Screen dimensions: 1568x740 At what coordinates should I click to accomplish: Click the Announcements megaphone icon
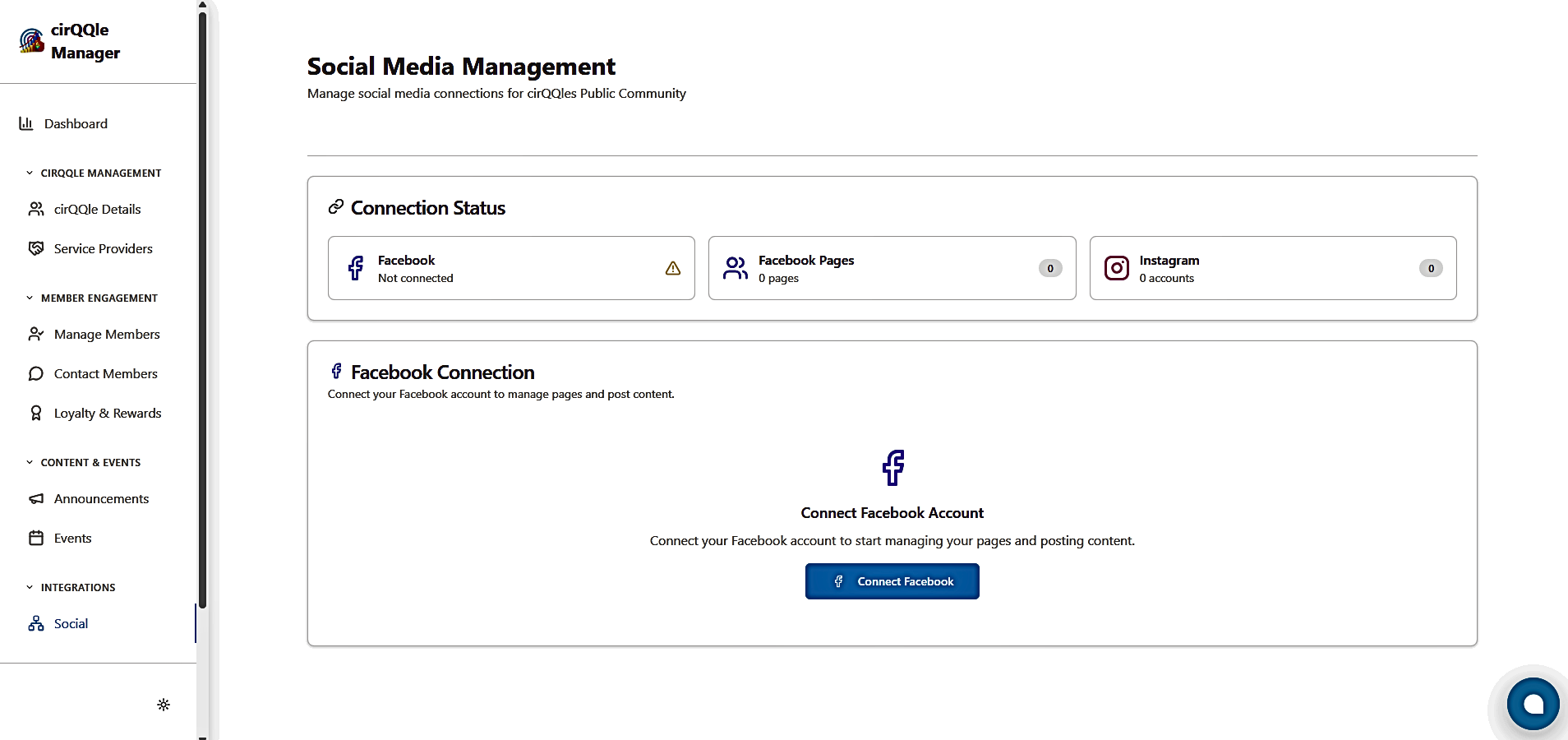36,498
